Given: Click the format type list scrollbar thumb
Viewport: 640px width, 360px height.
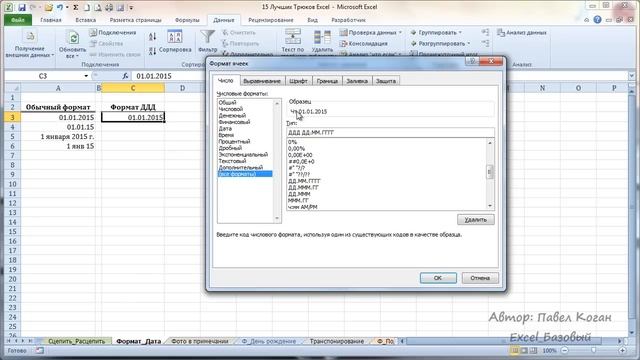Looking at the screenshot, I should [490, 172].
